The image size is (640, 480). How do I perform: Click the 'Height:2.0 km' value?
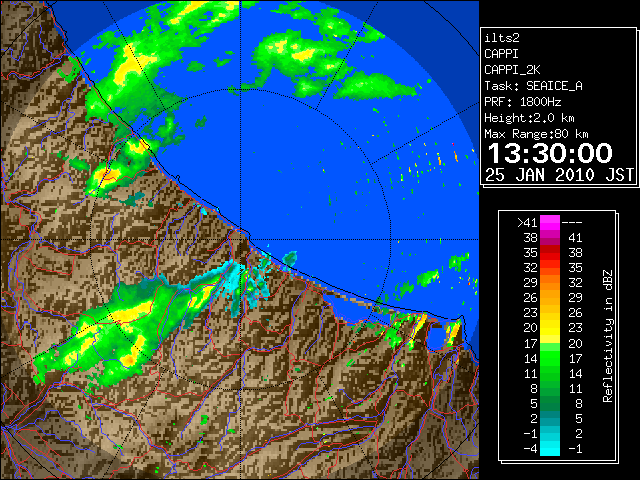(x=529, y=118)
